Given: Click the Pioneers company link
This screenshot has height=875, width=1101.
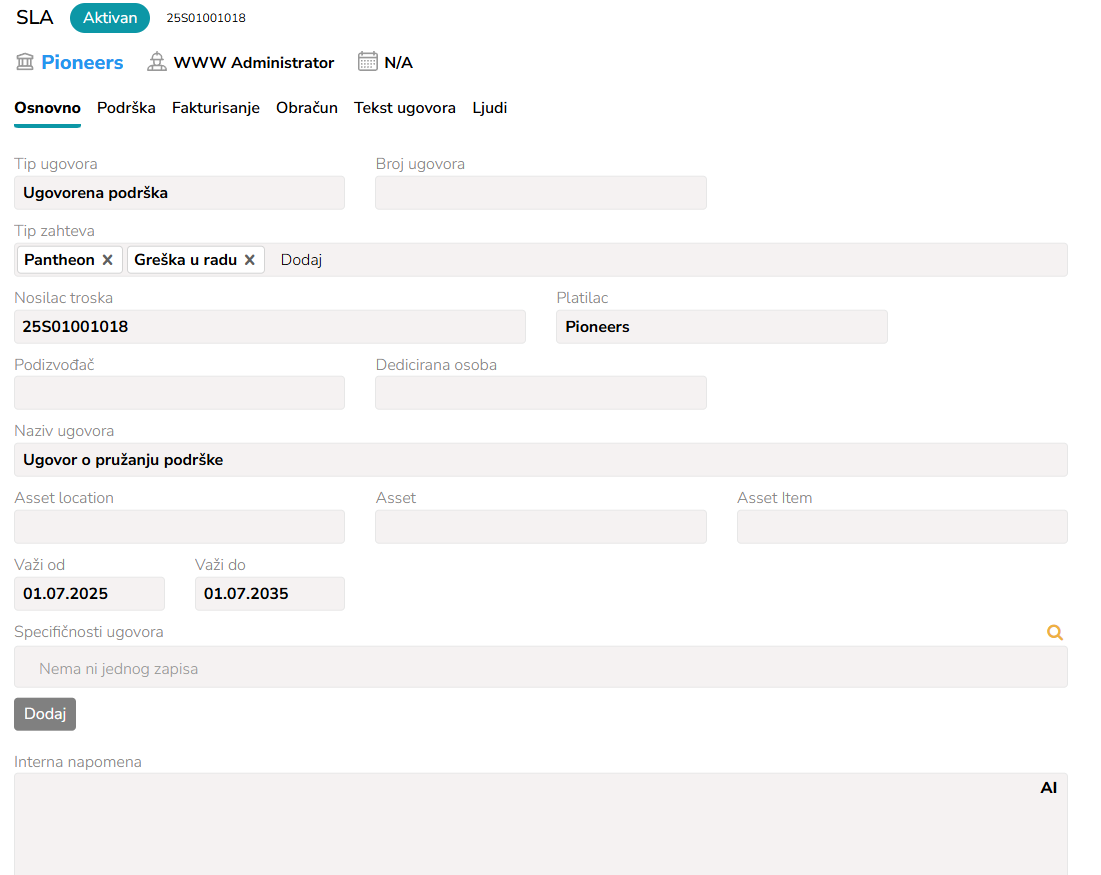Looking at the screenshot, I should [x=82, y=62].
